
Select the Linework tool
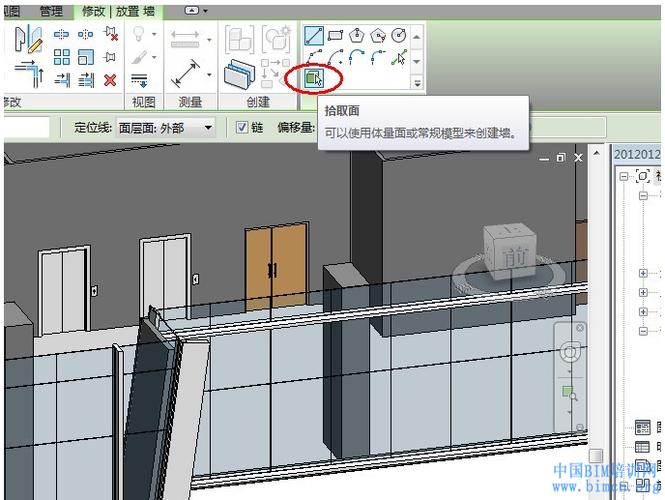tap(139, 80)
